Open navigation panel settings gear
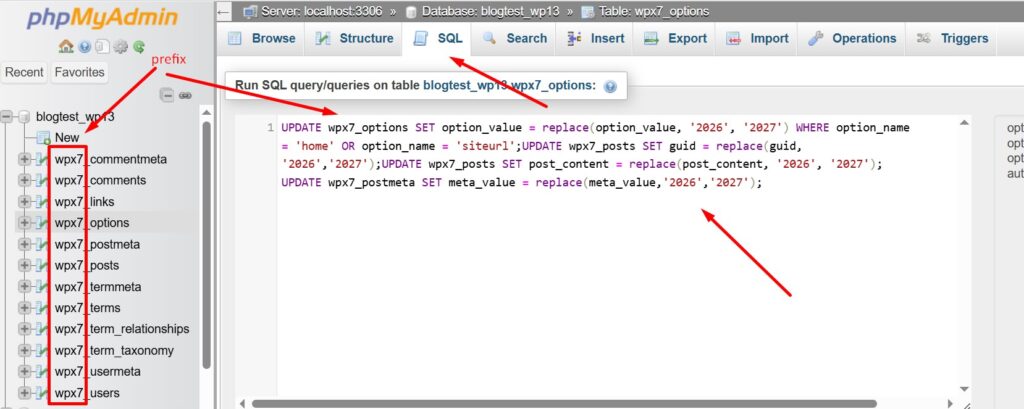Screen dimensions: 1024x409 click(121, 46)
